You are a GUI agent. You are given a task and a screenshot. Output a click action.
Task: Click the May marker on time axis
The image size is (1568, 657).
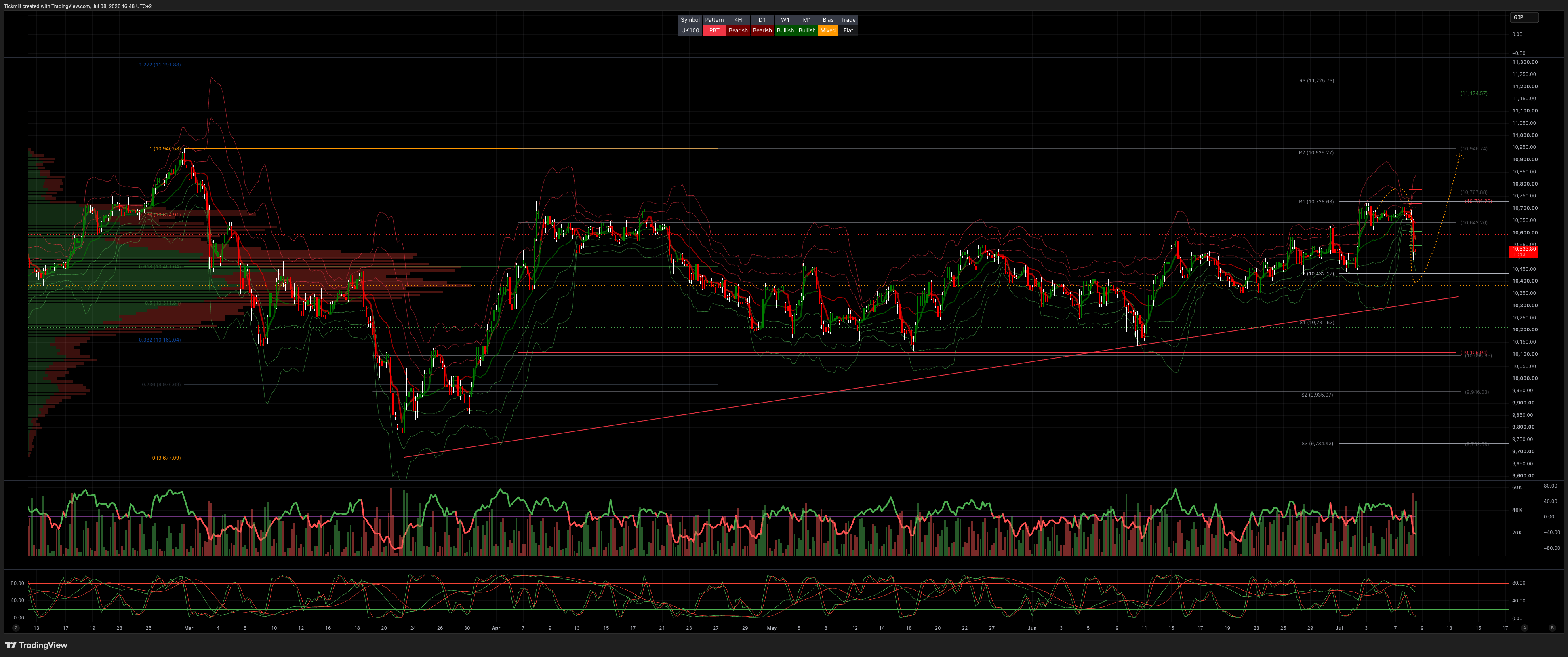click(772, 628)
